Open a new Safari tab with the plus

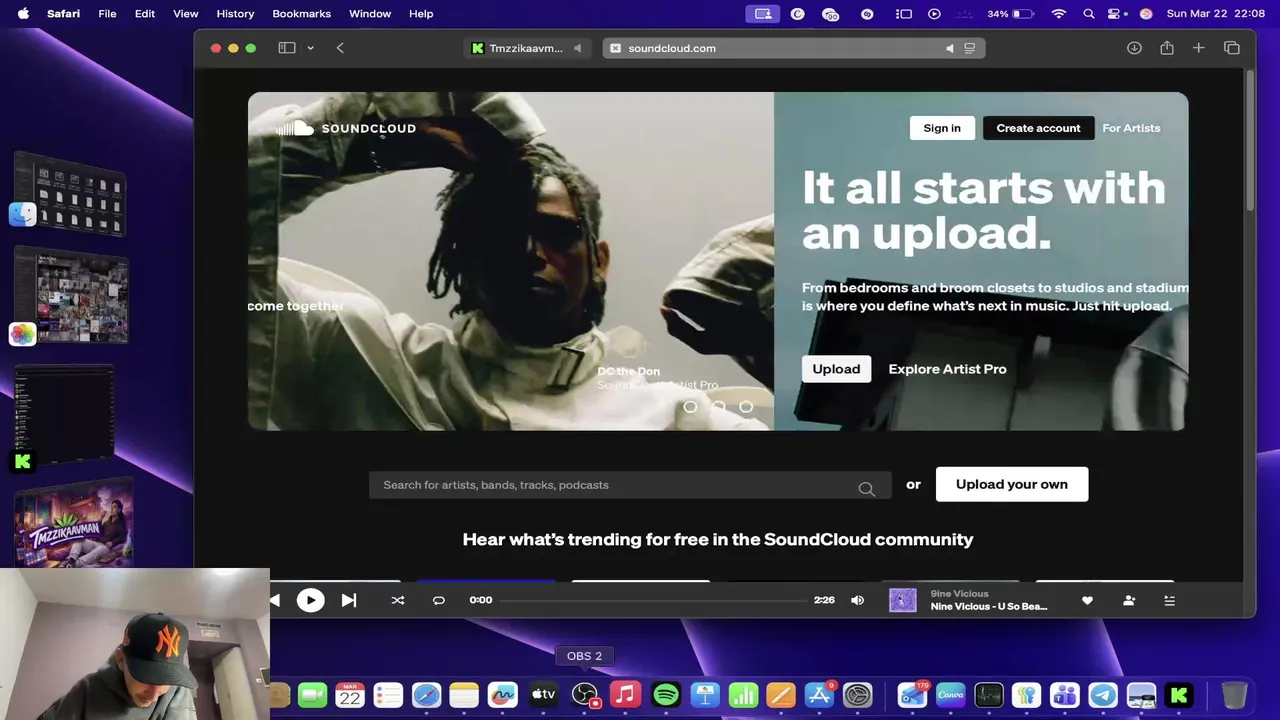click(x=1198, y=48)
